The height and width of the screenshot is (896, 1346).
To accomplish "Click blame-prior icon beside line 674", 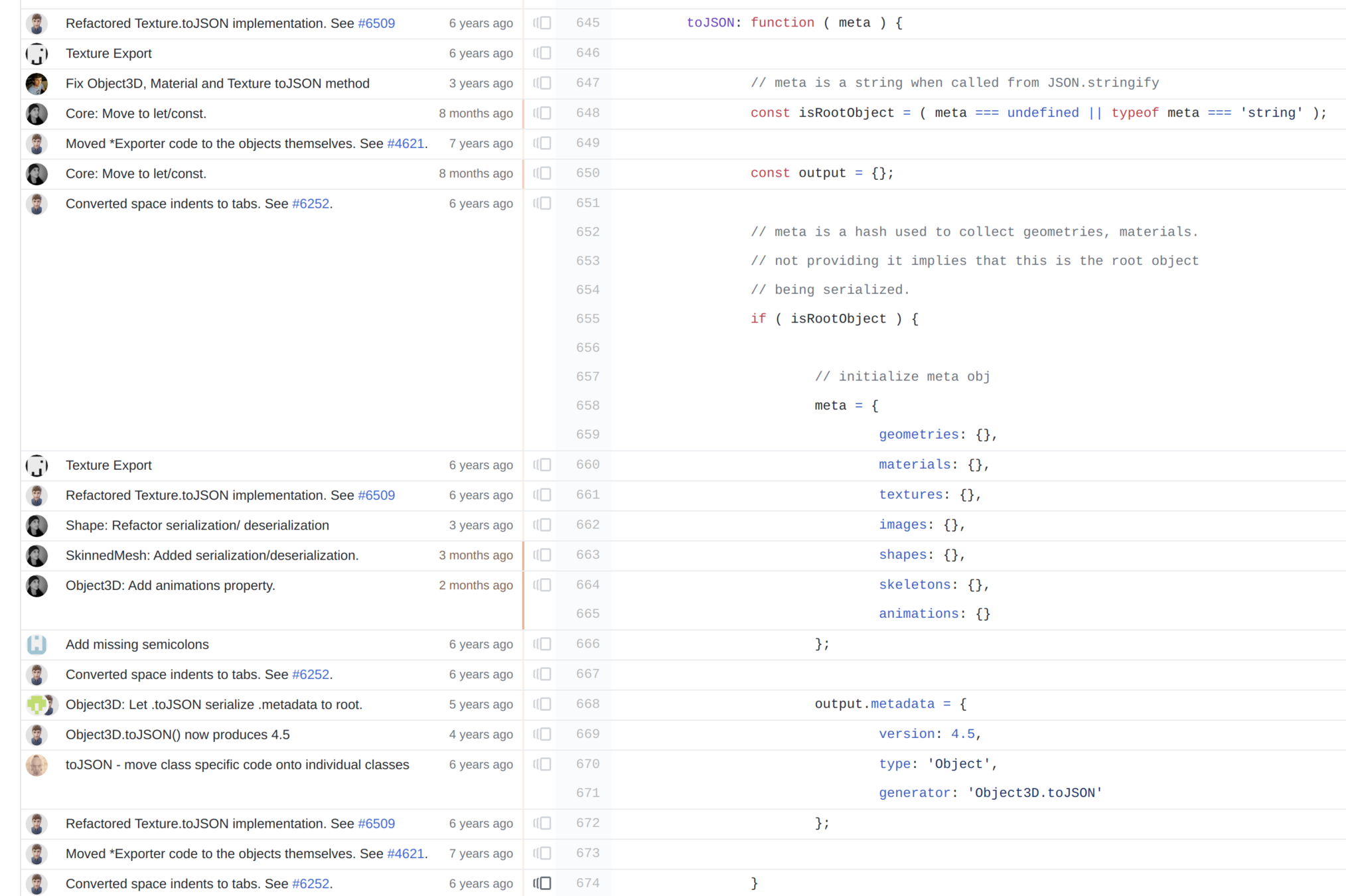I will click(x=542, y=883).
